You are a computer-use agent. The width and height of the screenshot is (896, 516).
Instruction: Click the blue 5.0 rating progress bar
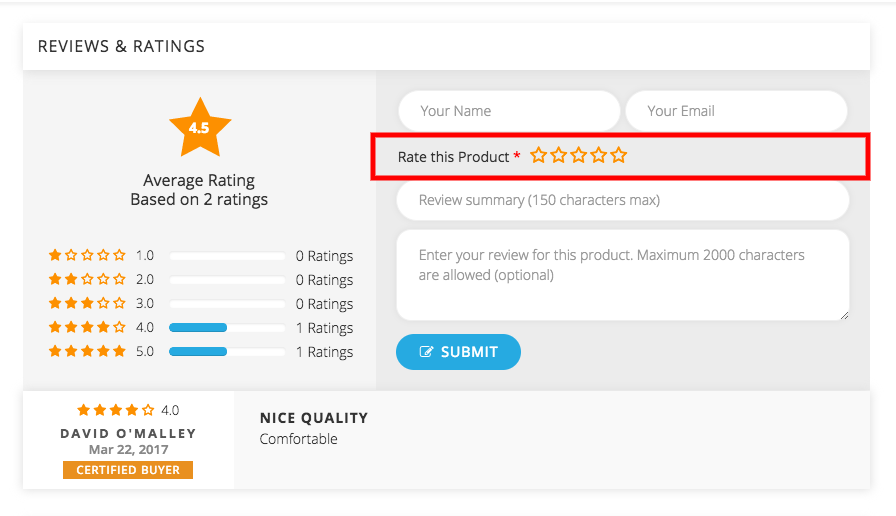tap(198, 351)
